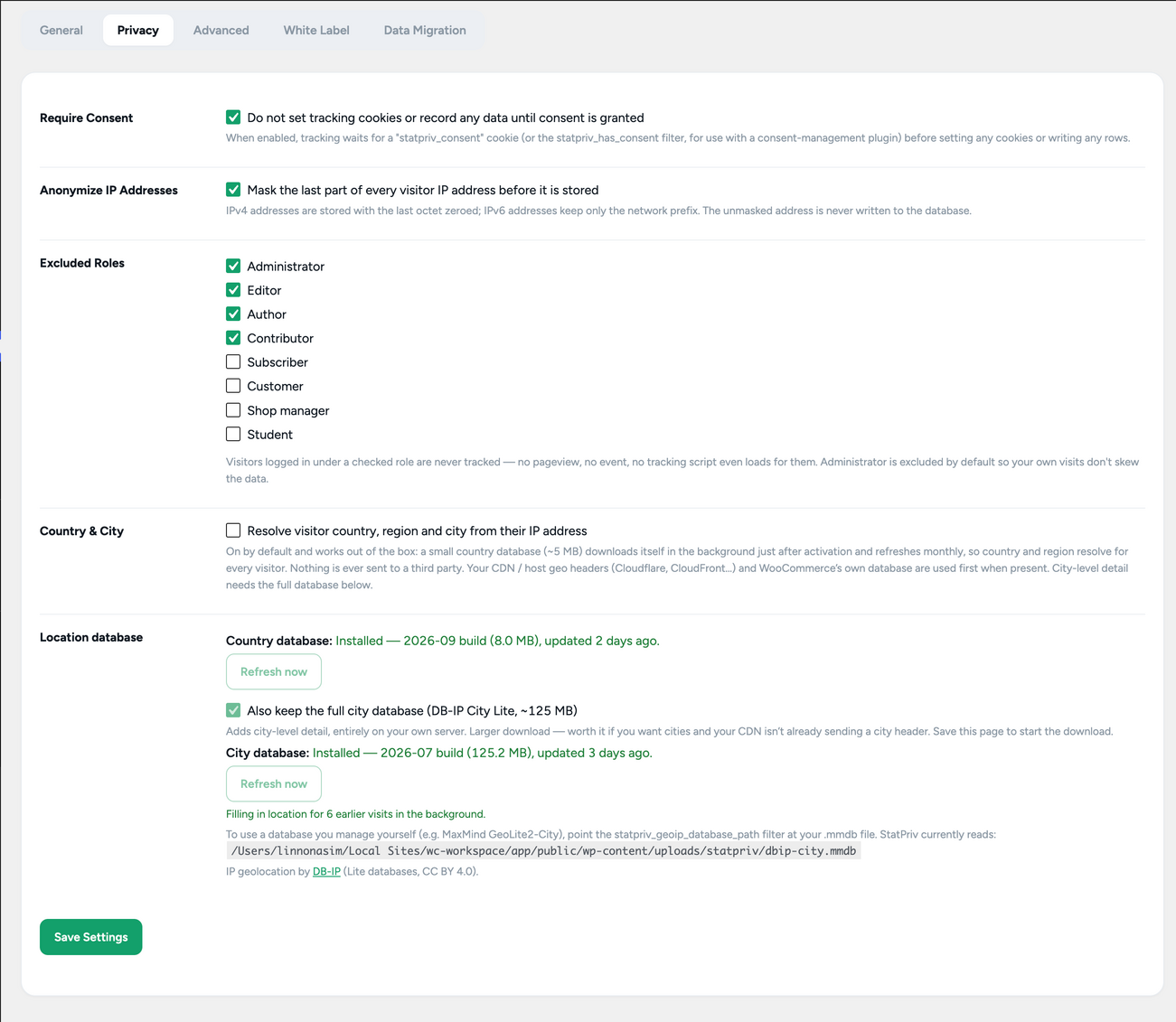Uncheck the Contributor role checkbox
The height and width of the screenshot is (1022, 1176).
click(233, 338)
